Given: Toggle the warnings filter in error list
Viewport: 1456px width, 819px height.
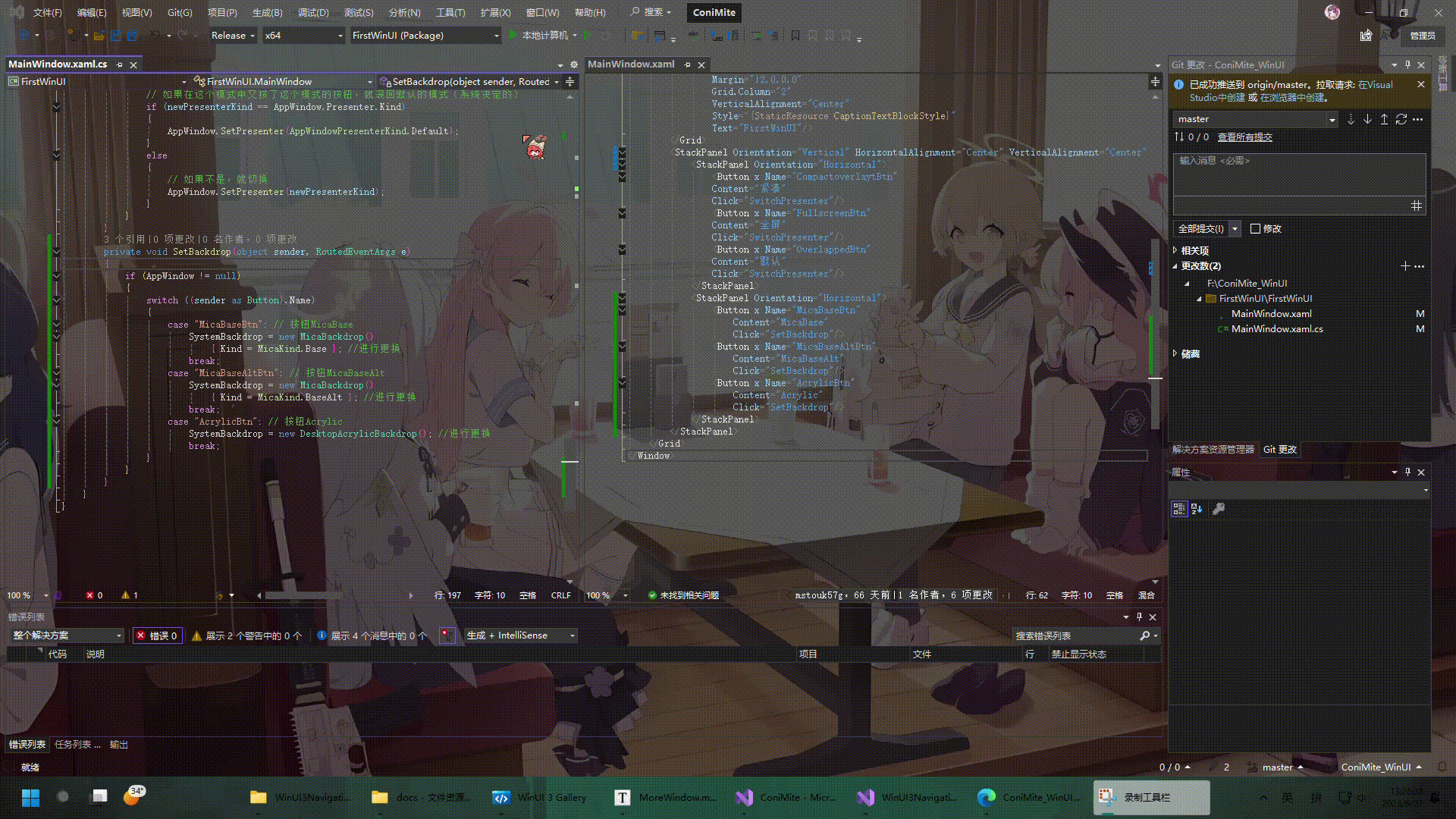Looking at the screenshot, I should coord(247,635).
